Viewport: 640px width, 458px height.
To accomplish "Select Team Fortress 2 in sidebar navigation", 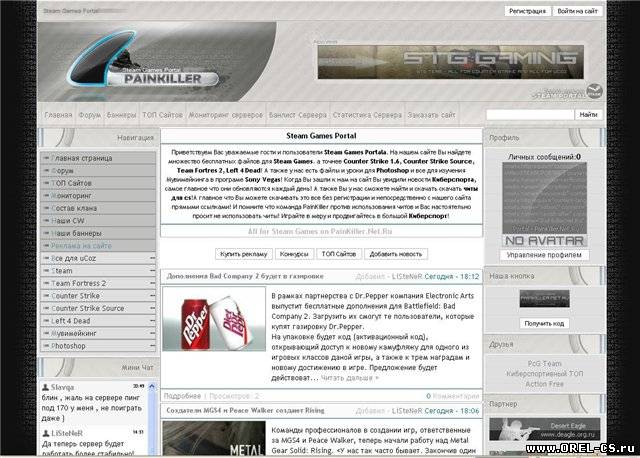I will tap(80, 283).
